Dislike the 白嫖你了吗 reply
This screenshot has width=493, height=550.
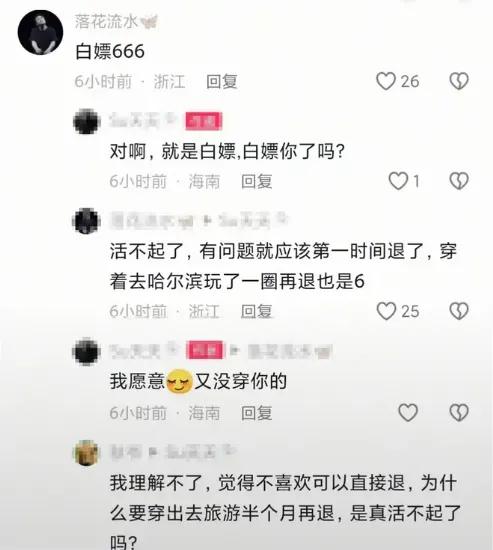click(459, 181)
